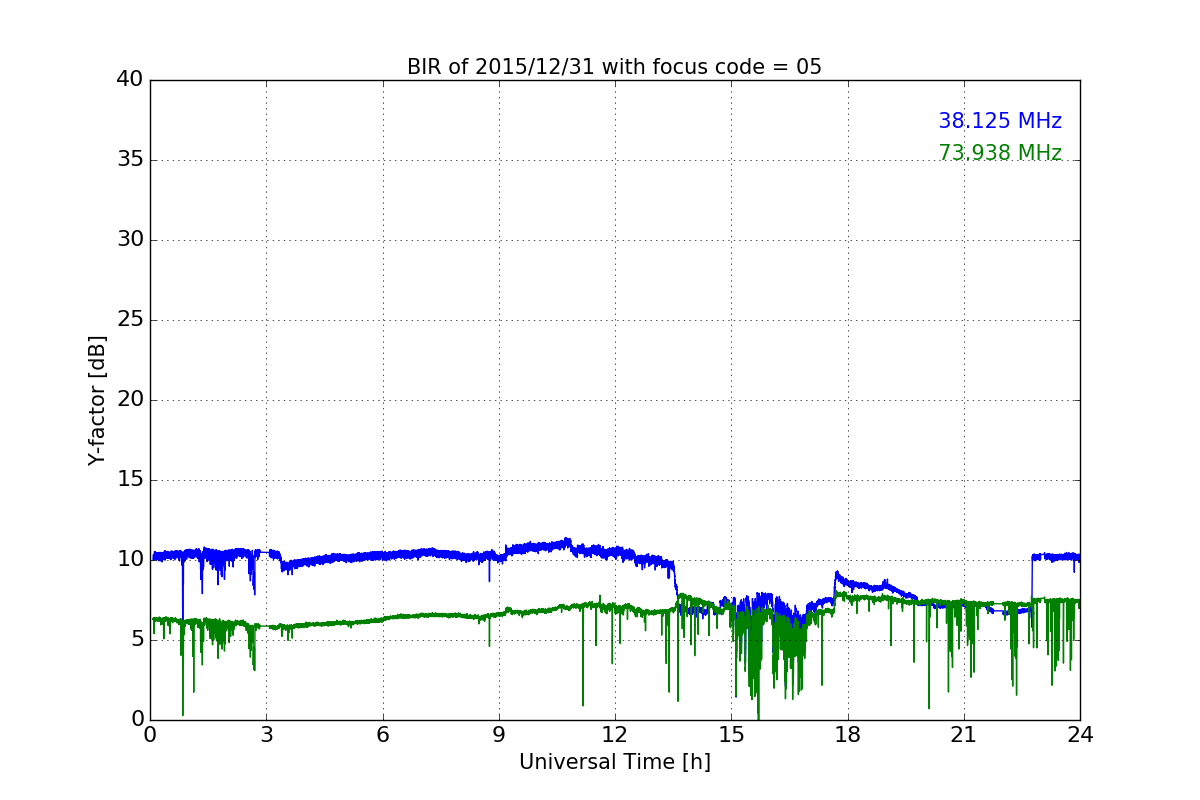Screen dimensions: 1200x800
Task: Click the y-axis tick label "30"
Action: [130, 240]
